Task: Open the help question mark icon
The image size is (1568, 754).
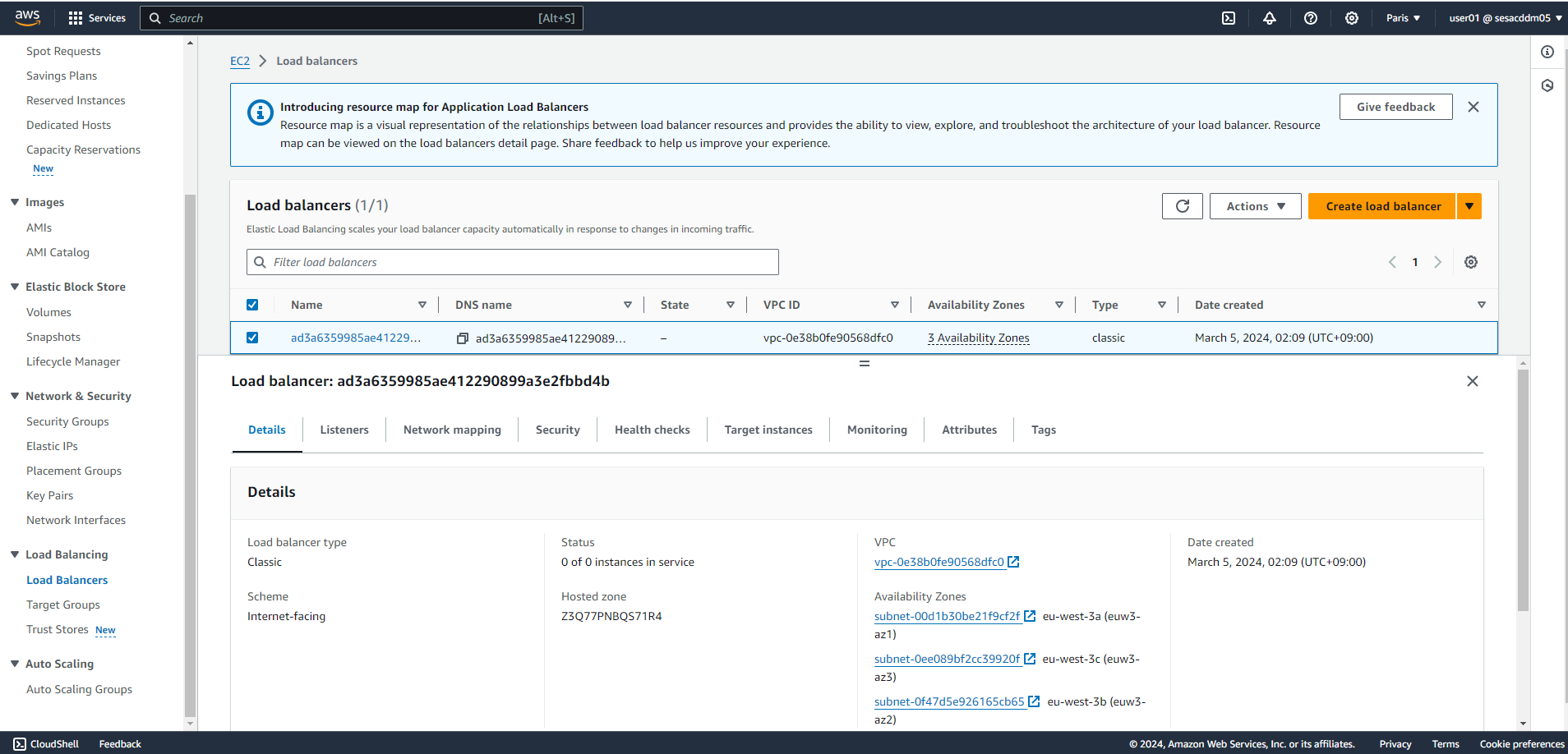Action: pos(1311,18)
